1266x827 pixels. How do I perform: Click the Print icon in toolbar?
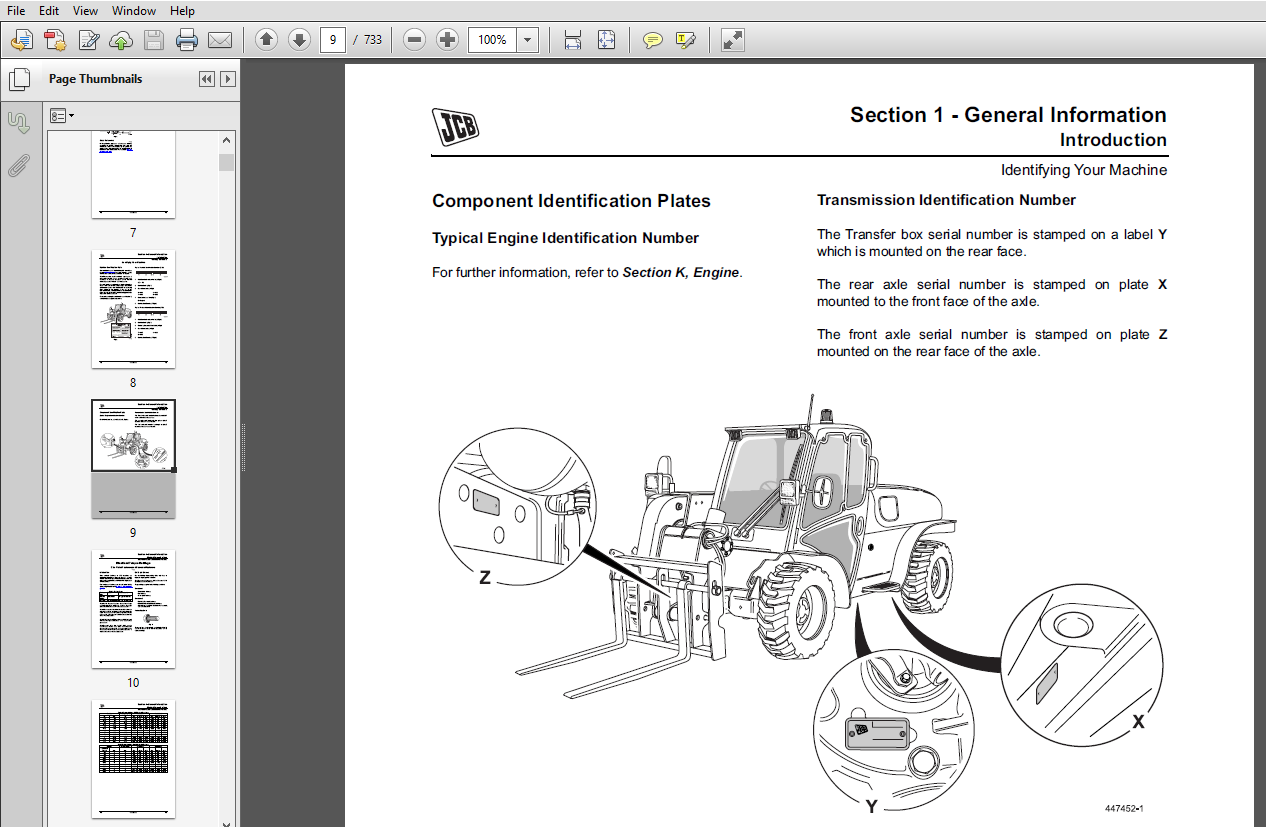187,40
